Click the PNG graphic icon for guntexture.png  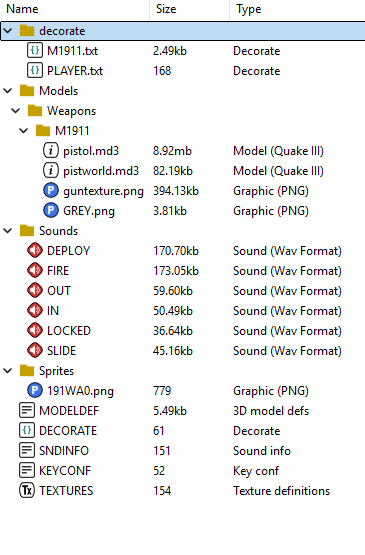coord(51,191)
